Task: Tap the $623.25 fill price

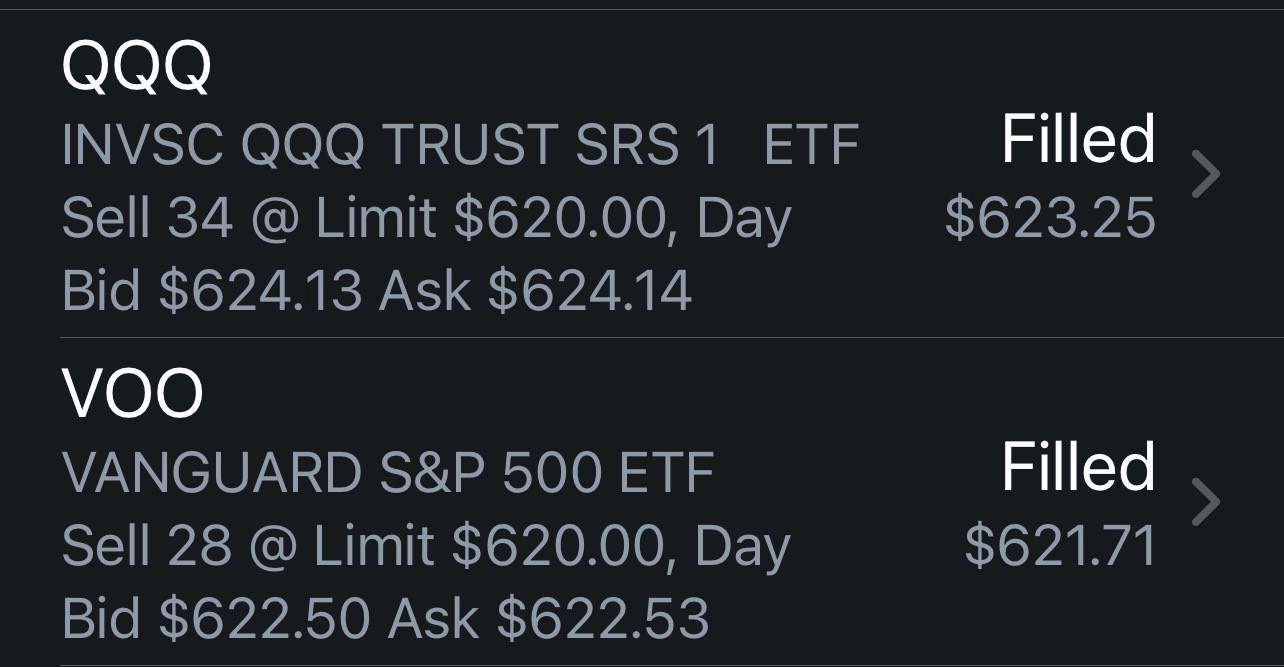Action: pos(1050,219)
